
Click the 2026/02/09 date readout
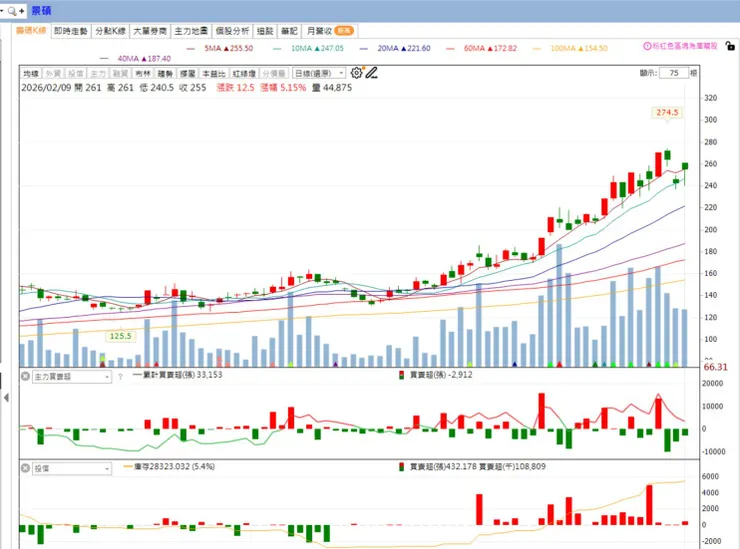click(46, 87)
